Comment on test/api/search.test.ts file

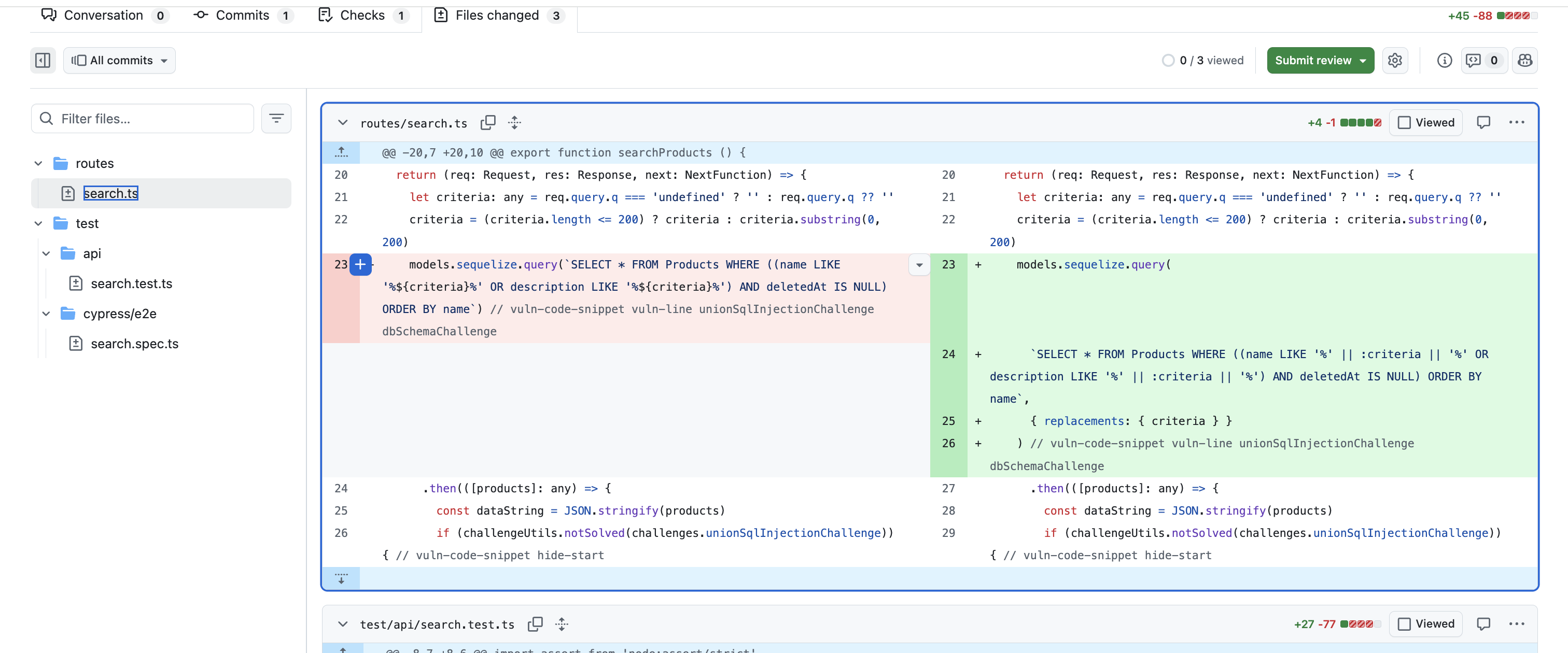1483,624
